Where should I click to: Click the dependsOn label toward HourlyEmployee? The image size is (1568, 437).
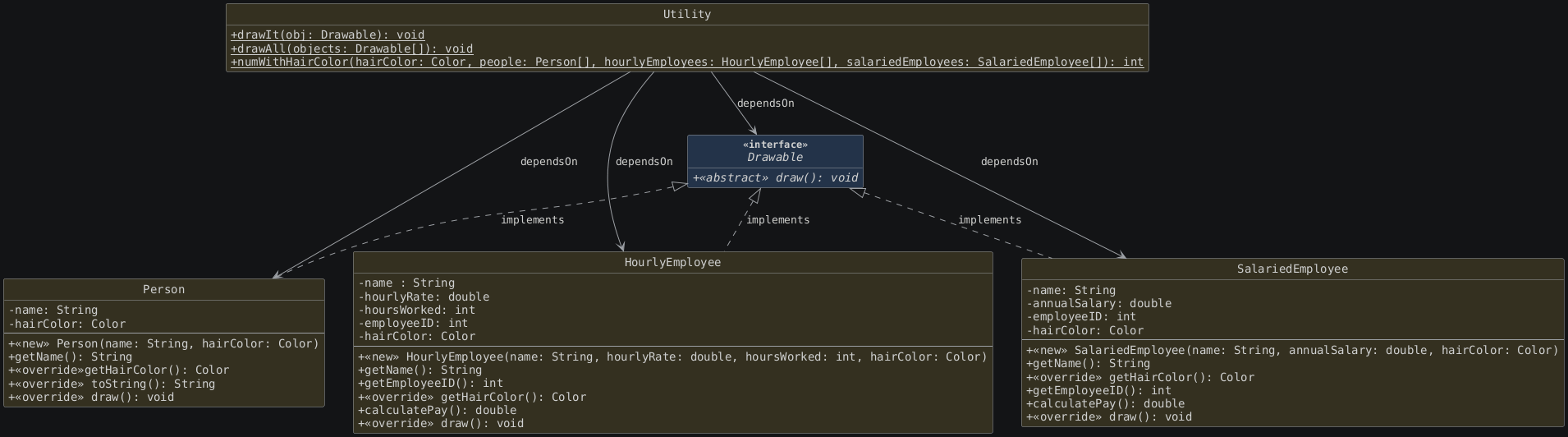(644, 162)
